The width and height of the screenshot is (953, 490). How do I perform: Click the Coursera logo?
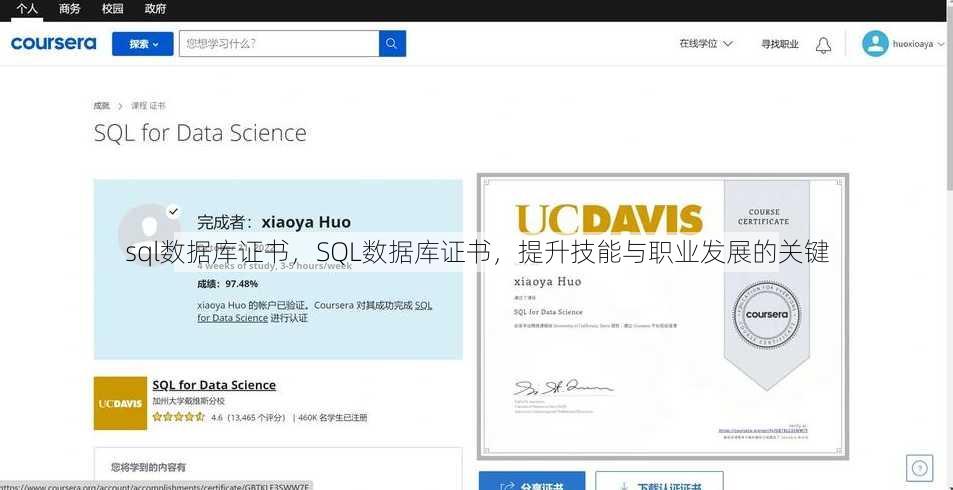pos(53,43)
